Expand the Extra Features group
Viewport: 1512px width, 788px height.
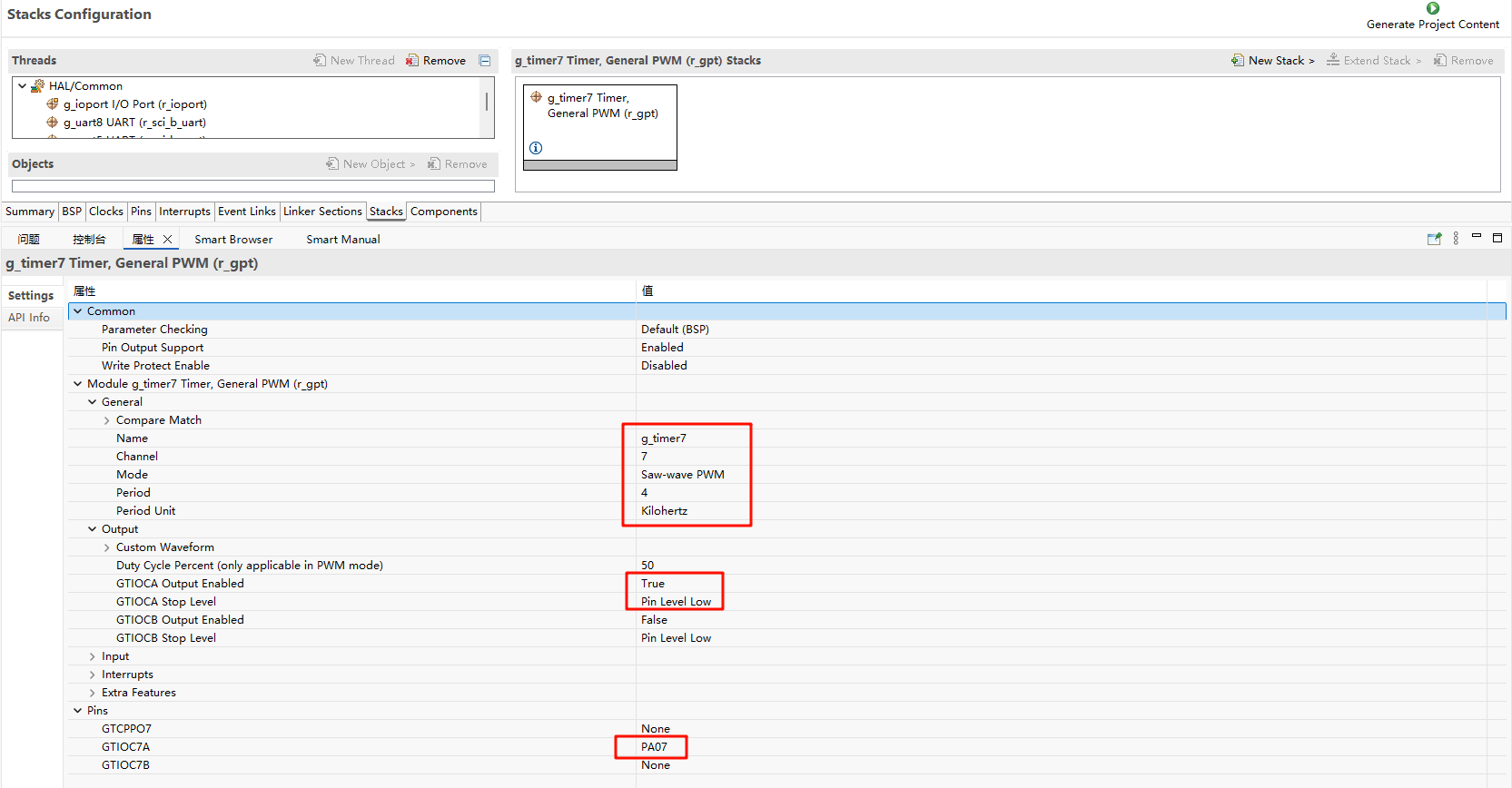[x=93, y=693]
